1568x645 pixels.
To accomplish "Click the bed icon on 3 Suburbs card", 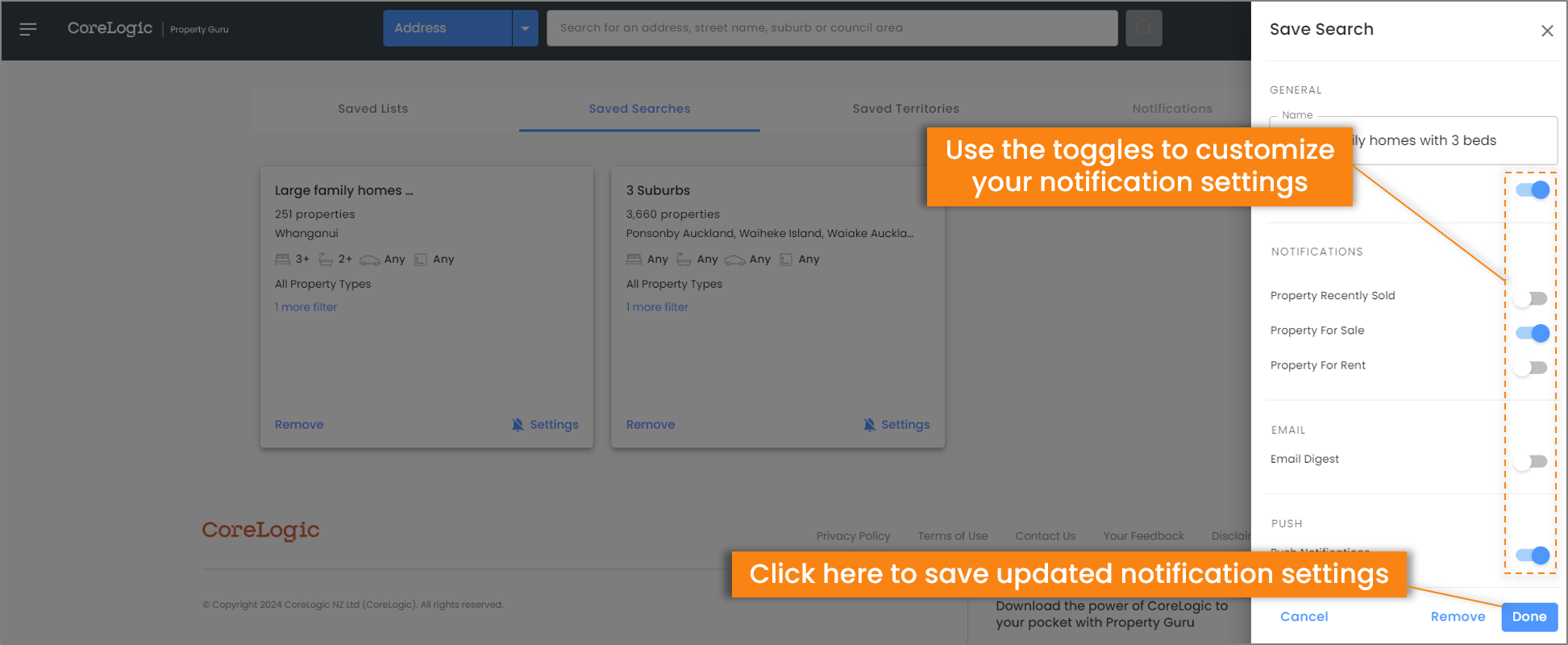I will pyautogui.click(x=634, y=260).
